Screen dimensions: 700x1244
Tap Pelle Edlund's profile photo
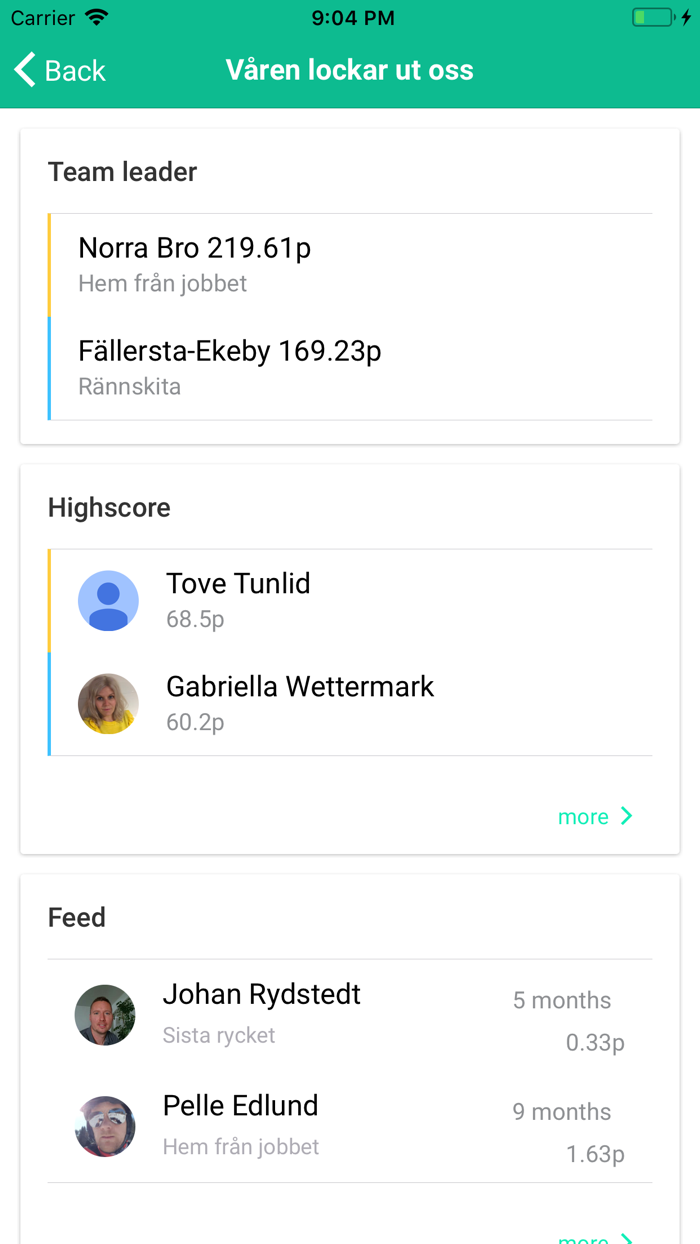coord(105,1126)
